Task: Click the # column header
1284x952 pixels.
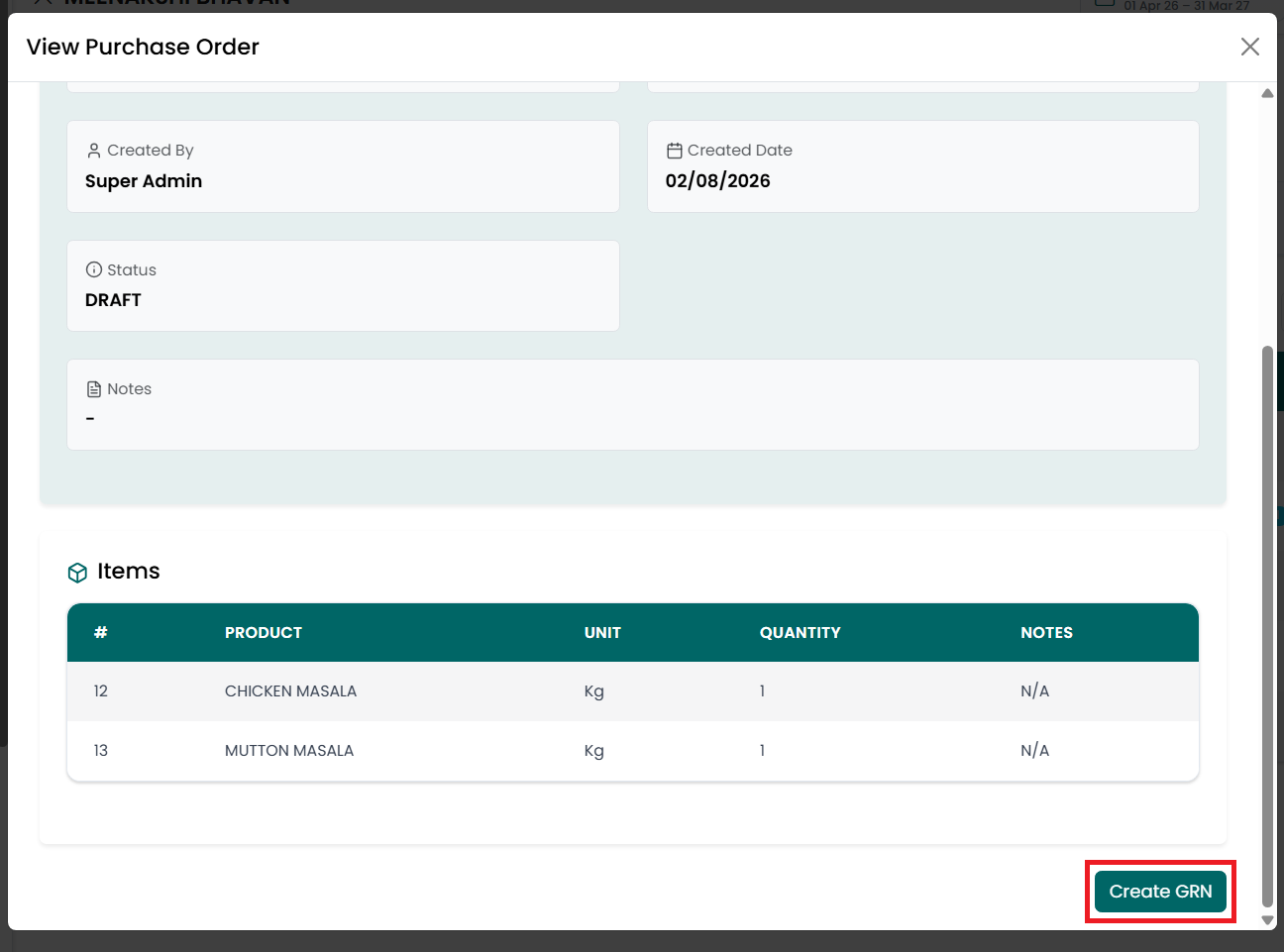Action: tap(101, 633)
